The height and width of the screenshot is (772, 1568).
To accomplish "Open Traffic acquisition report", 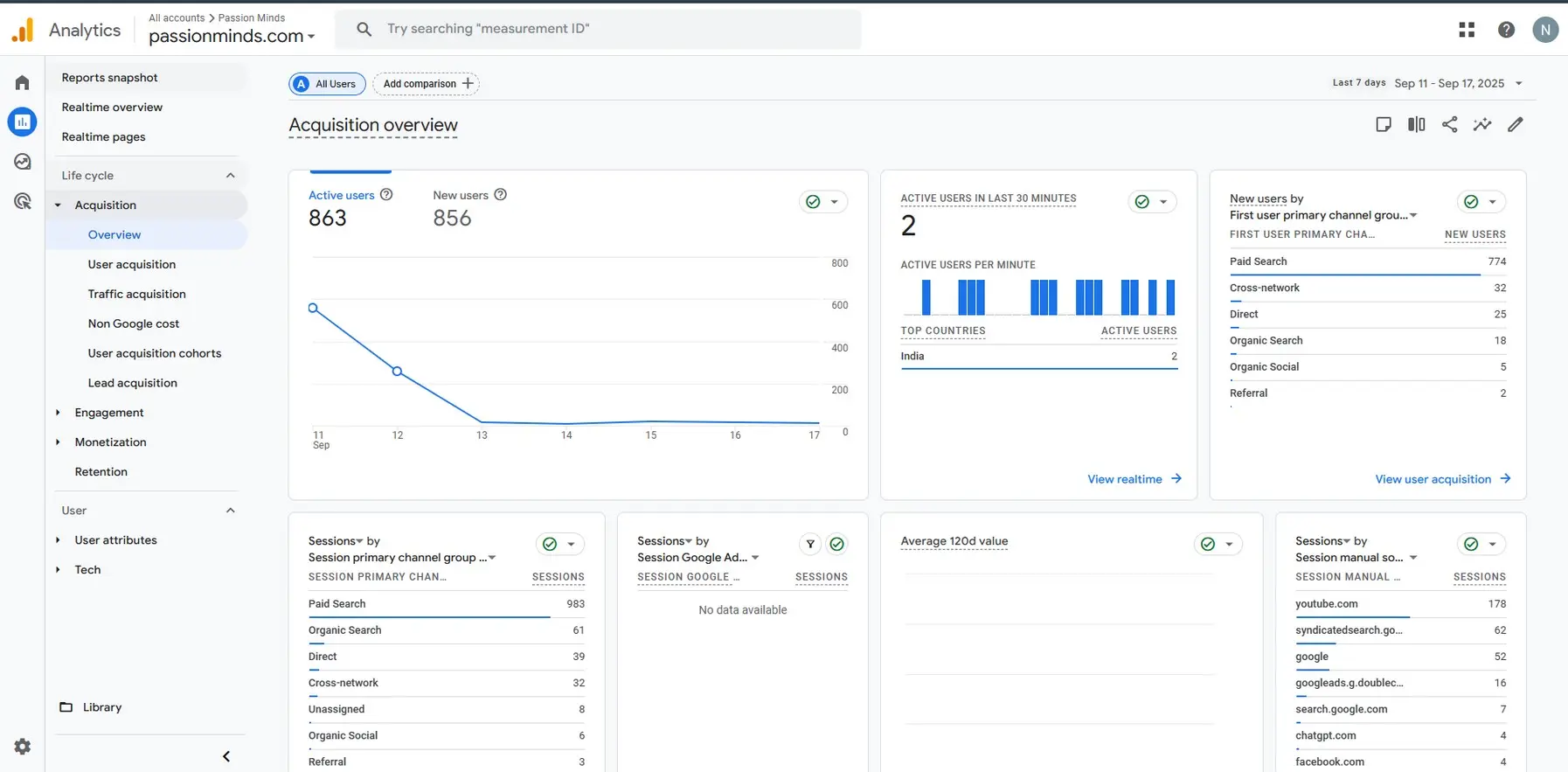I will 136,294.
